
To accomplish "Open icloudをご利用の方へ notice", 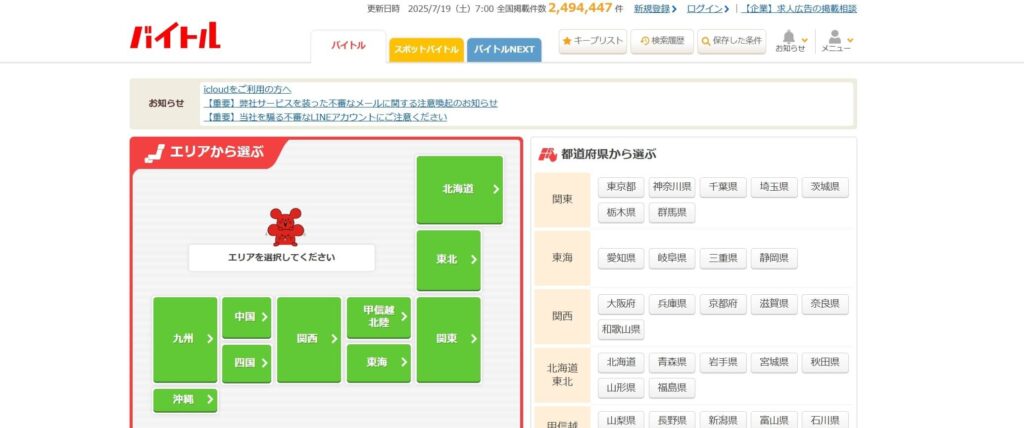I will coord(248,90).
